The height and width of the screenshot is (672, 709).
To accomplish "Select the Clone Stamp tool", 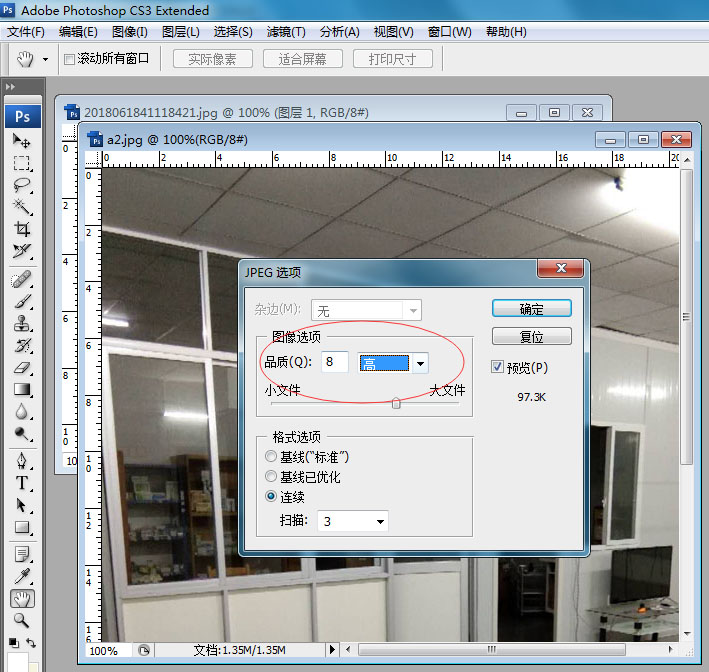I will (x=22, y=324).
